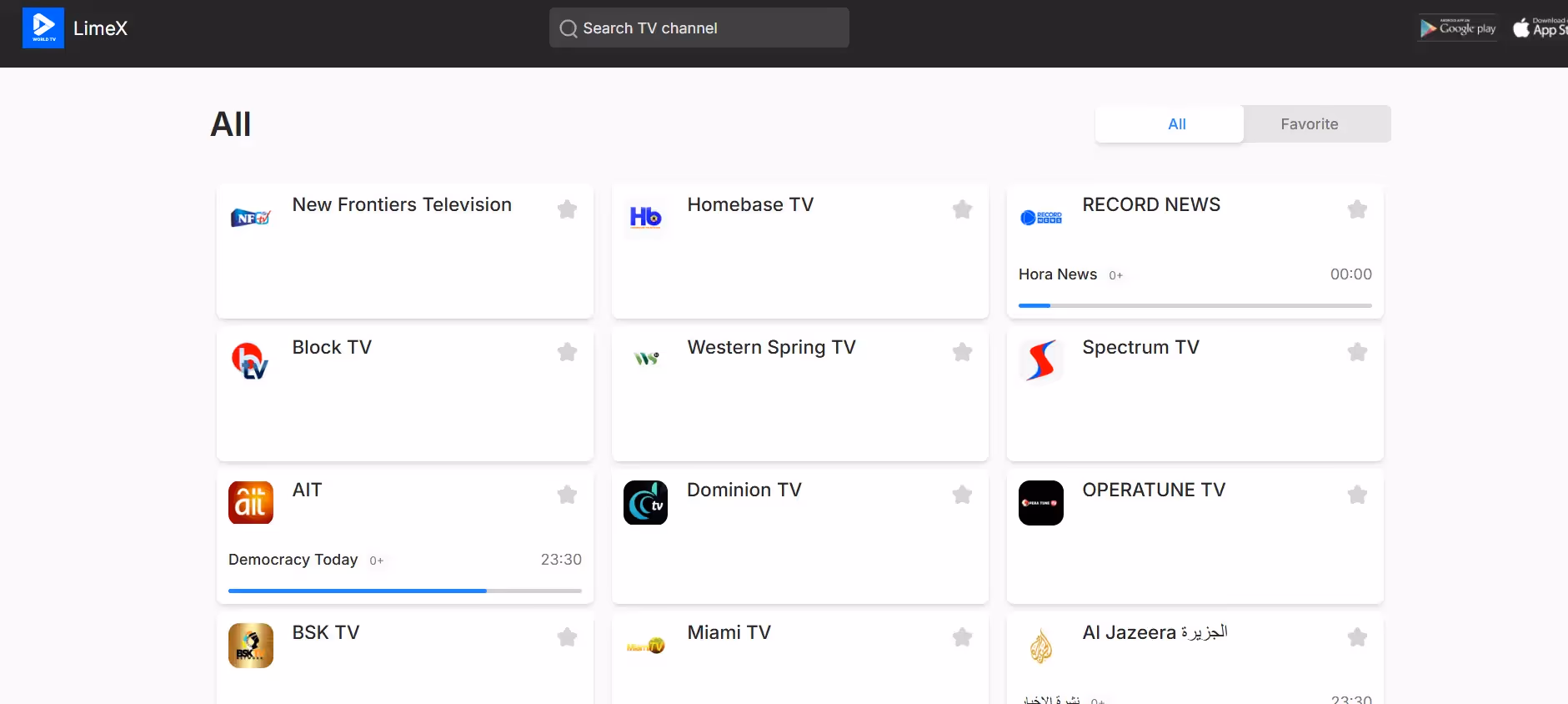The width and height of the screenshot is (1568, 704).
Task: Click the All page heading
Action: point(231,124)
